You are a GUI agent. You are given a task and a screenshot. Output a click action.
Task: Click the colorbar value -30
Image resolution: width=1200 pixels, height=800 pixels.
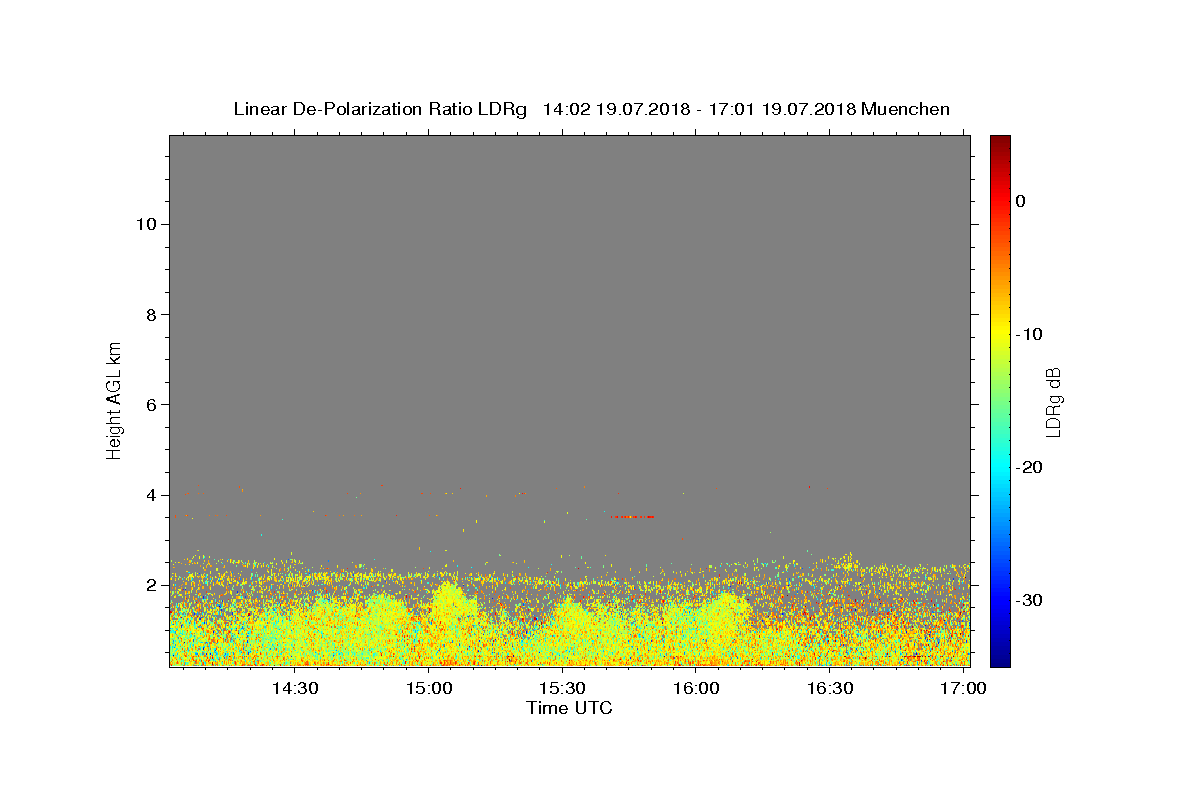1028,600
